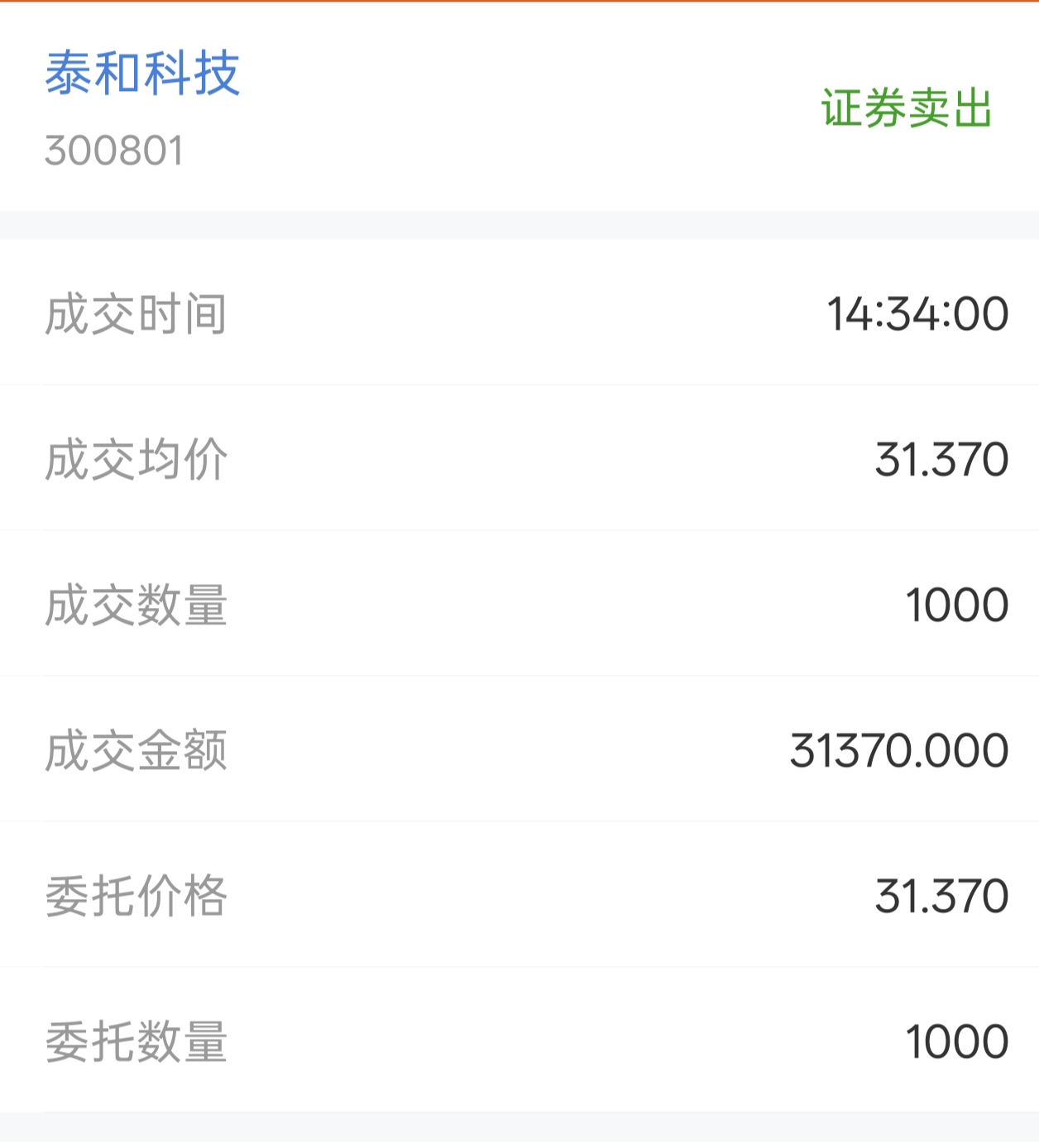Tap the gray divider below the stock header

[x=519, y=225]
